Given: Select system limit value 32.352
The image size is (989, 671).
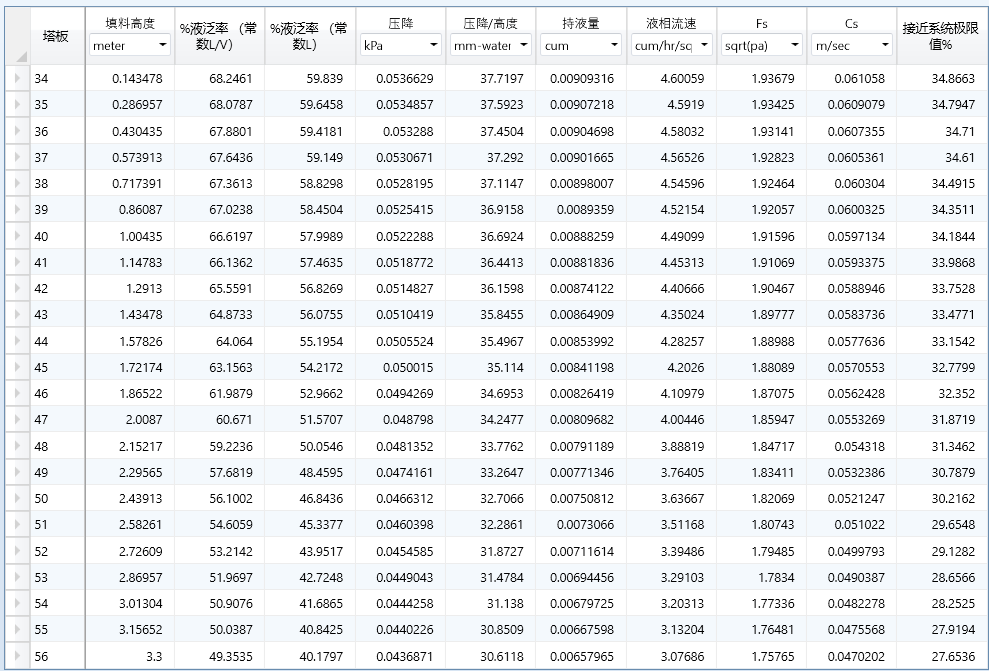Looking at the screenshot, I should coord(956,394).
